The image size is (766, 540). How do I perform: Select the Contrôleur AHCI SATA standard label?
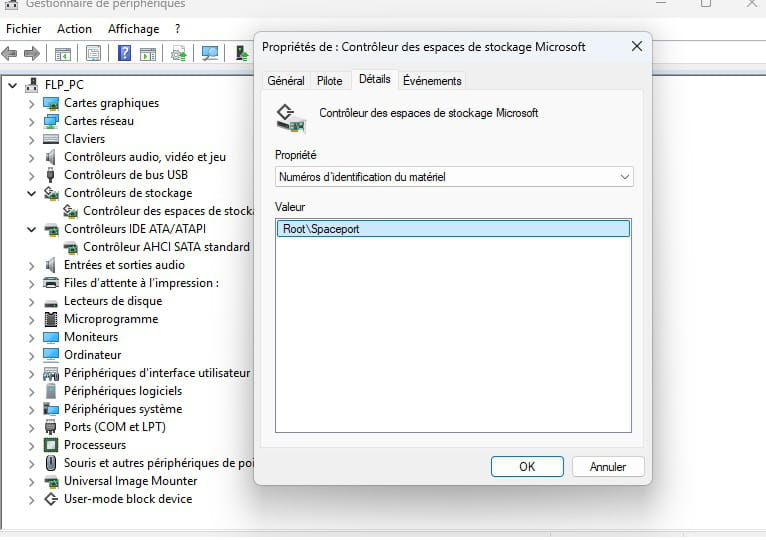pos(166,247)
